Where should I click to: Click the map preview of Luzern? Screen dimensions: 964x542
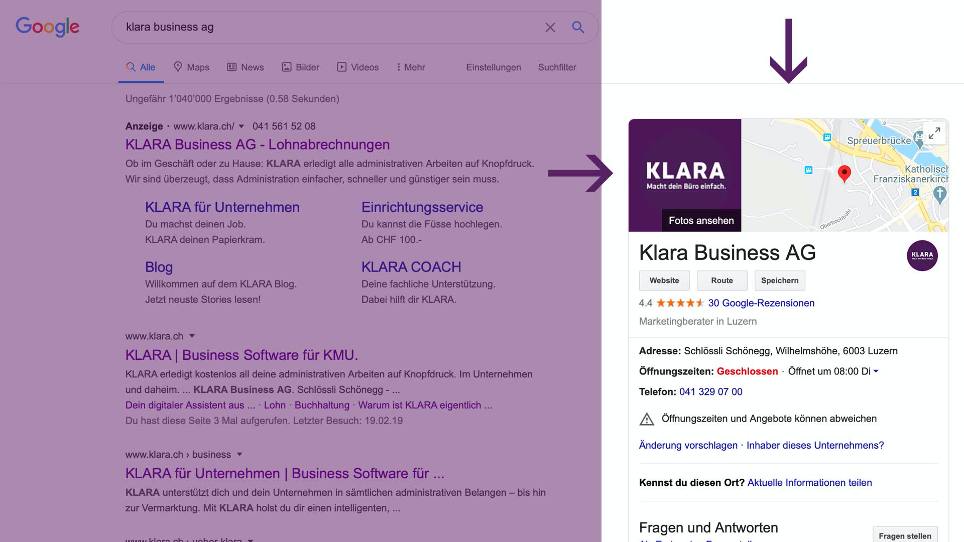[845, 175]
